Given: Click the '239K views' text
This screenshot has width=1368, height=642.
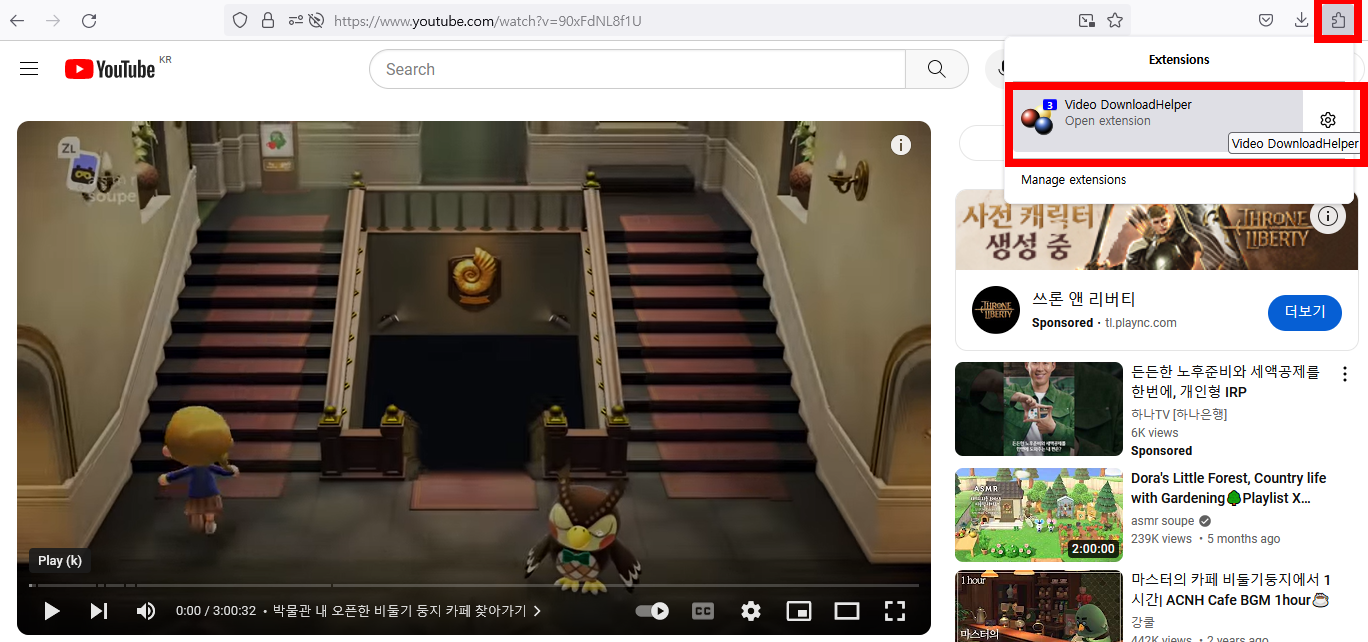Looking at the screenshot, I should [1161, 539].
